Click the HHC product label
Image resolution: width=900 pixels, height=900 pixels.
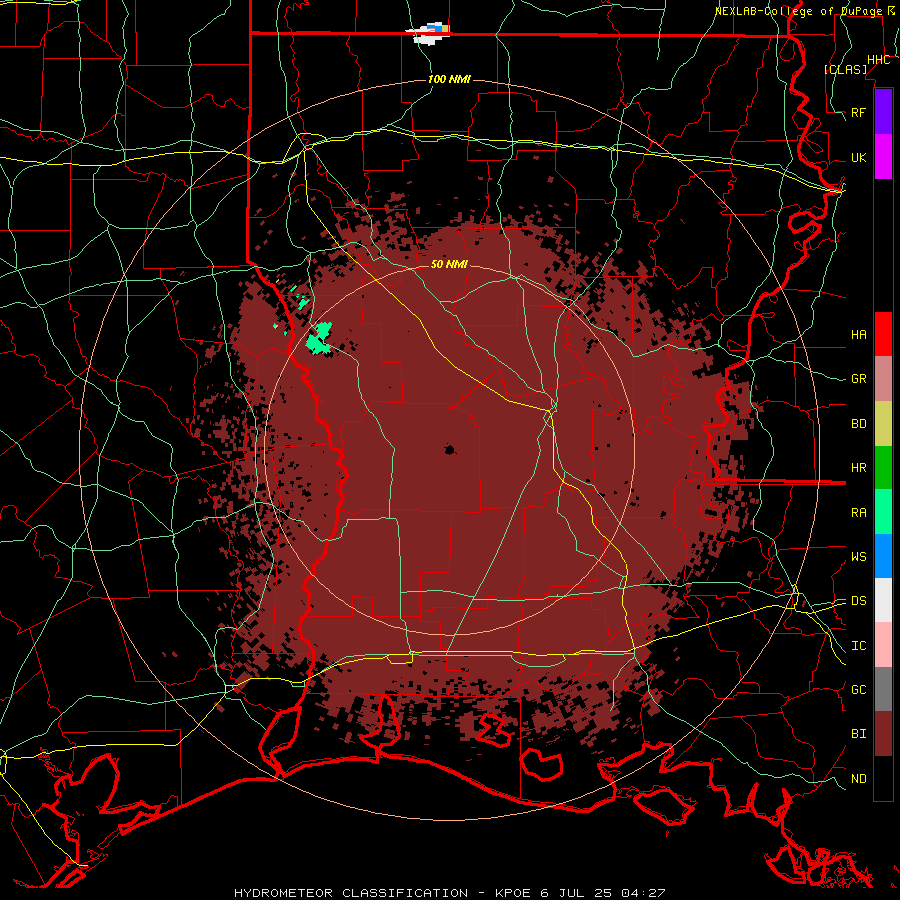point(878,60)
